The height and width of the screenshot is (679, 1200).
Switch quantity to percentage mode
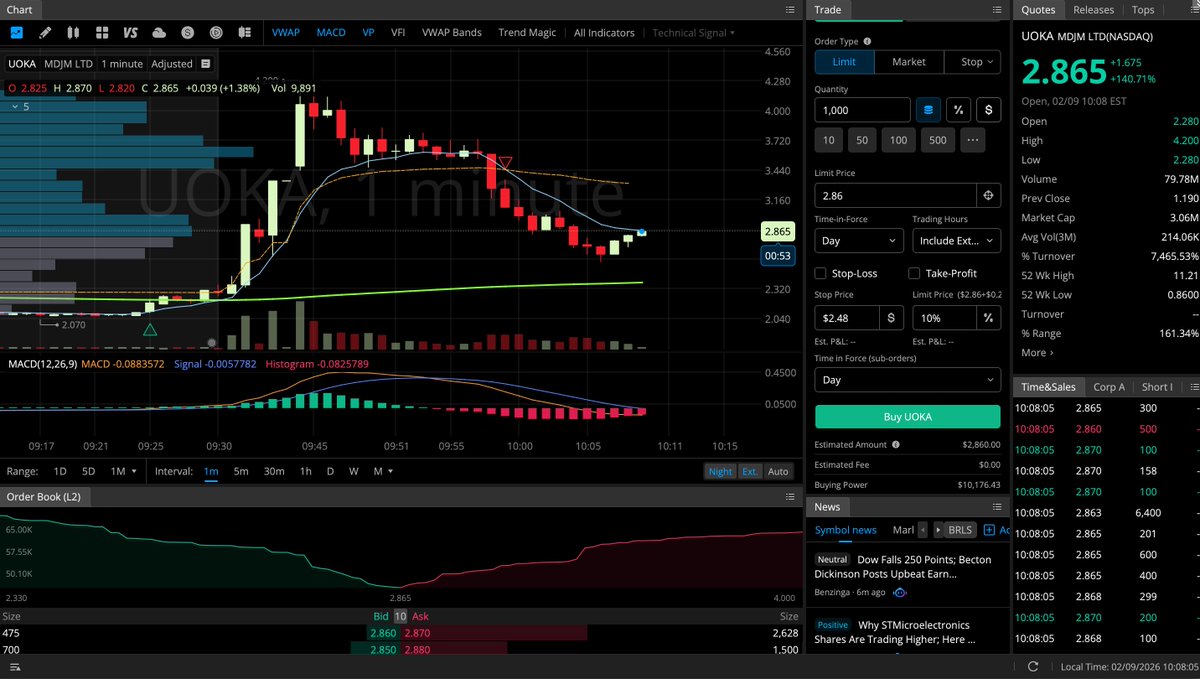click(x=959, y=110)
